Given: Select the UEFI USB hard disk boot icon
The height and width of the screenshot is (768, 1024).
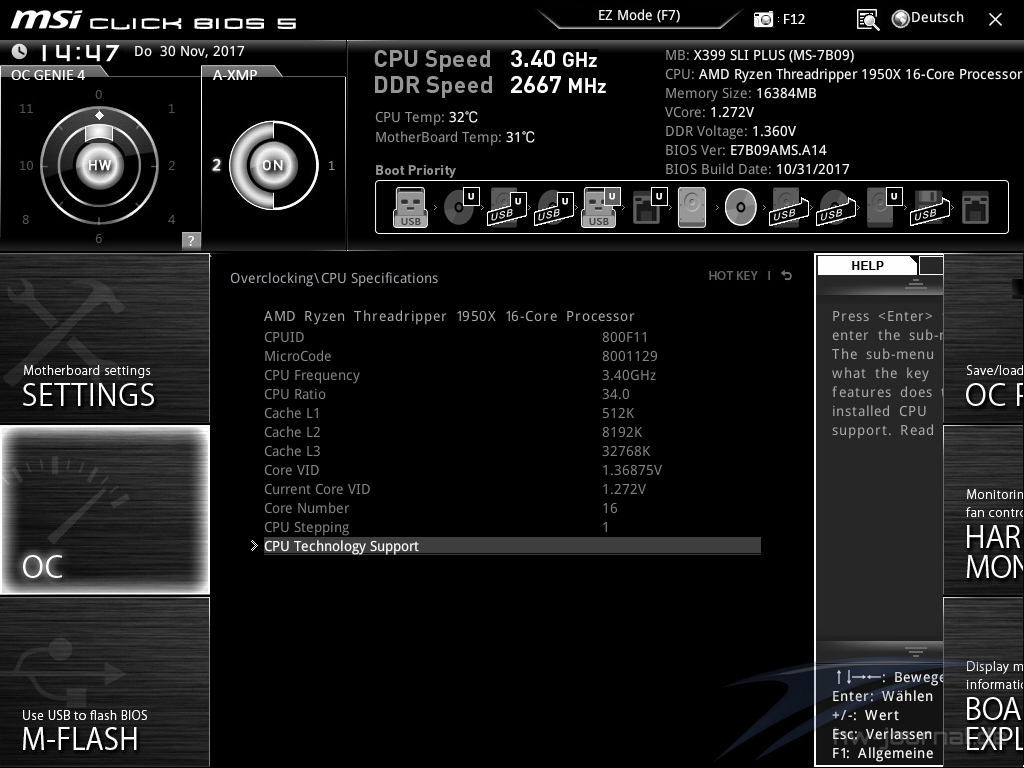Looking at the screenshot, I should (508, 207).
